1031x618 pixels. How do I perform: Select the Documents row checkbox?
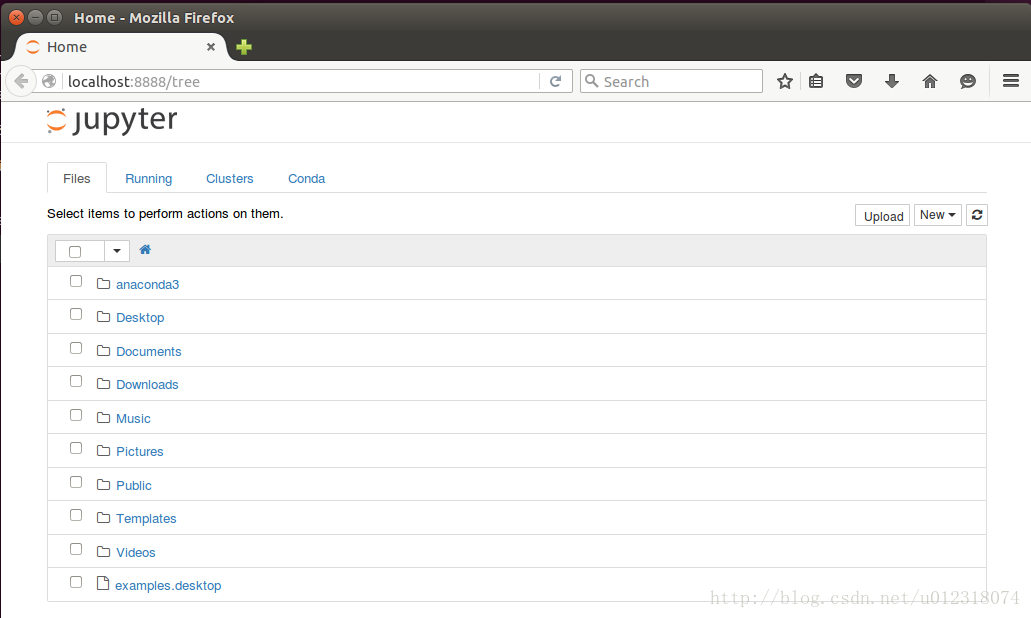click(76, 348)
